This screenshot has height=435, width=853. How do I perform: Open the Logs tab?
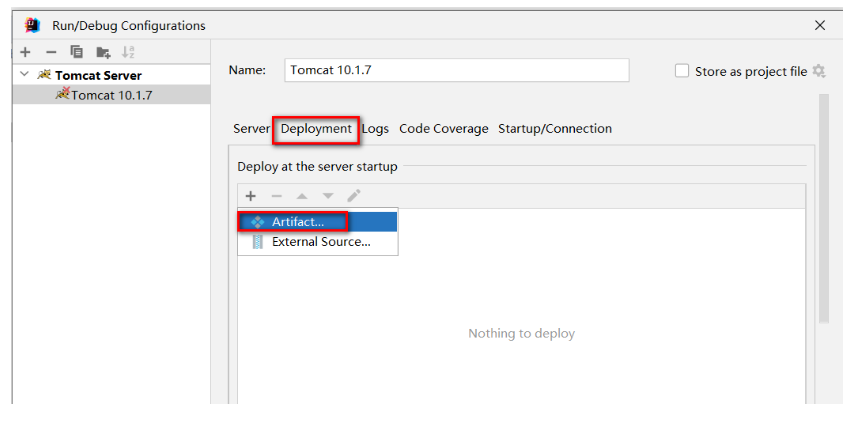pos(375,129)
